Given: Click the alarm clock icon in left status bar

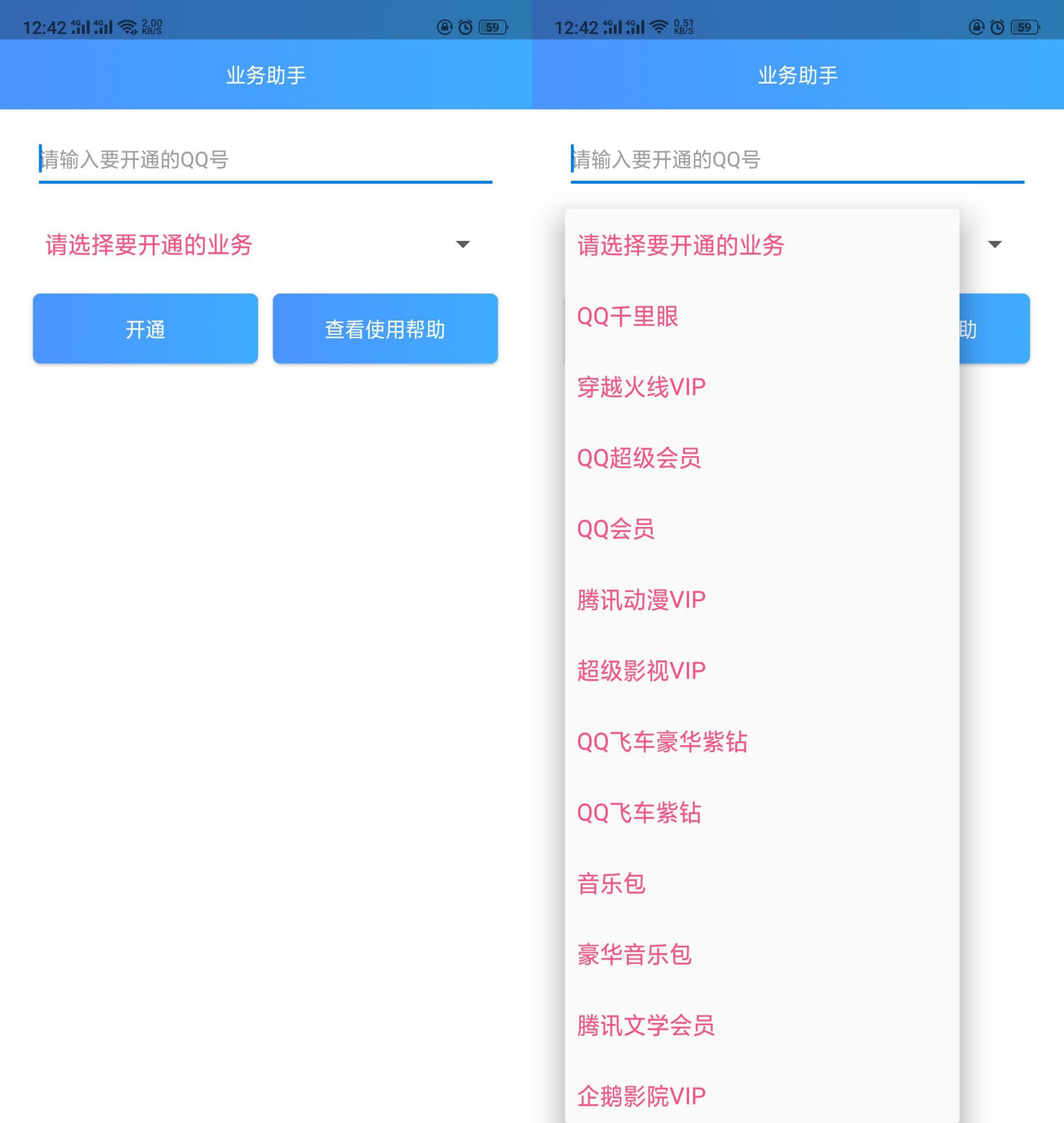Looking at the screenshot, I should coord(466,27).
